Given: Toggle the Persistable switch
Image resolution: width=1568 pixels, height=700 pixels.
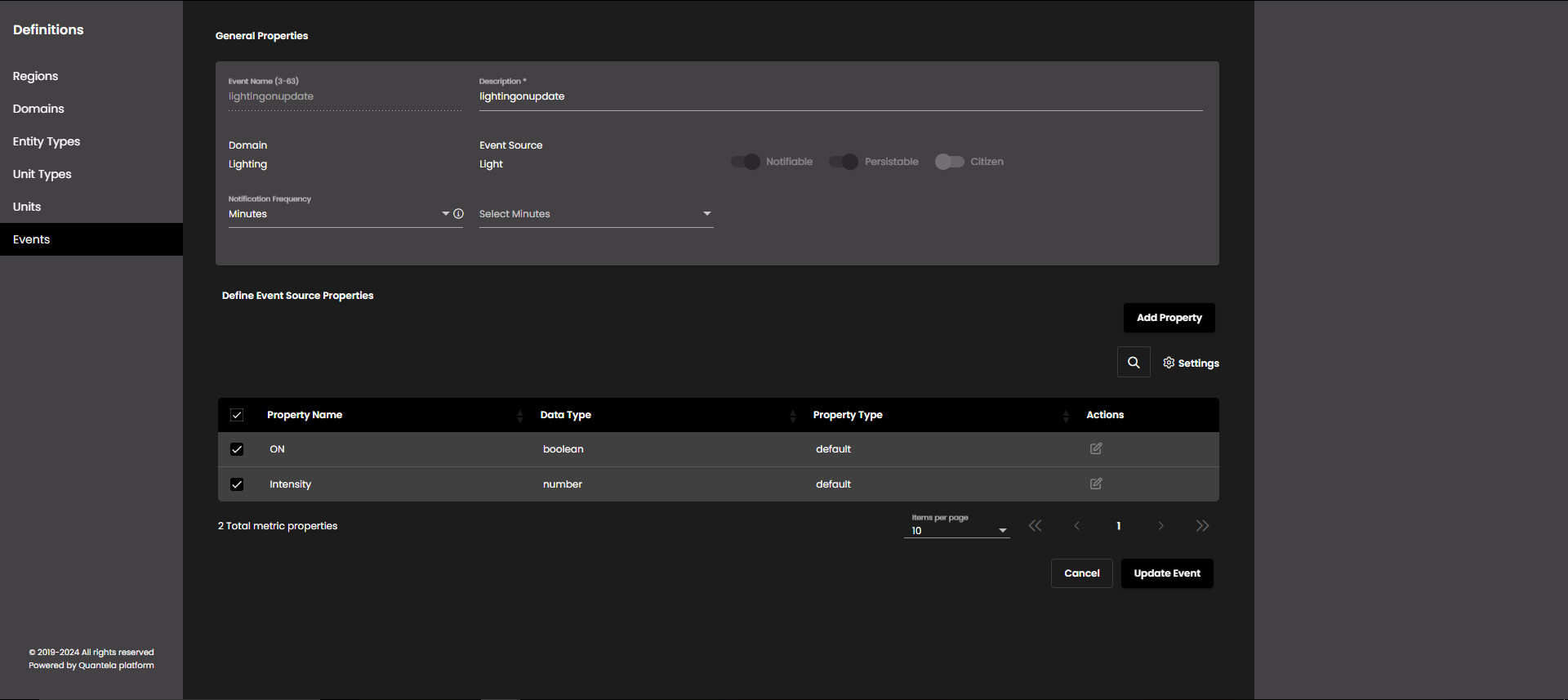Looking at the screenshot, I should (x=844, y=162).
